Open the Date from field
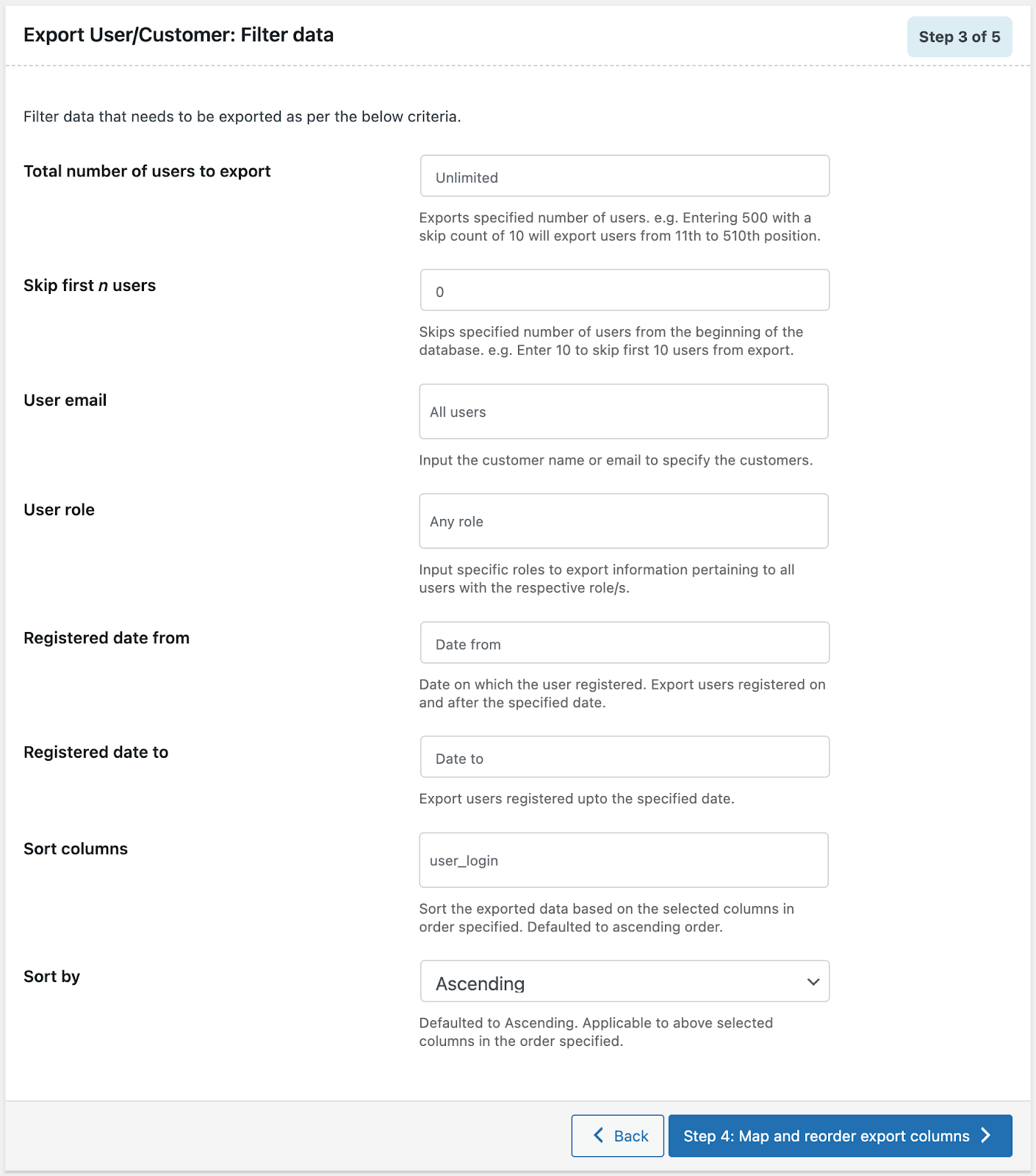Viewport: 1036px width, 1176px height. [x=625, y=643]
